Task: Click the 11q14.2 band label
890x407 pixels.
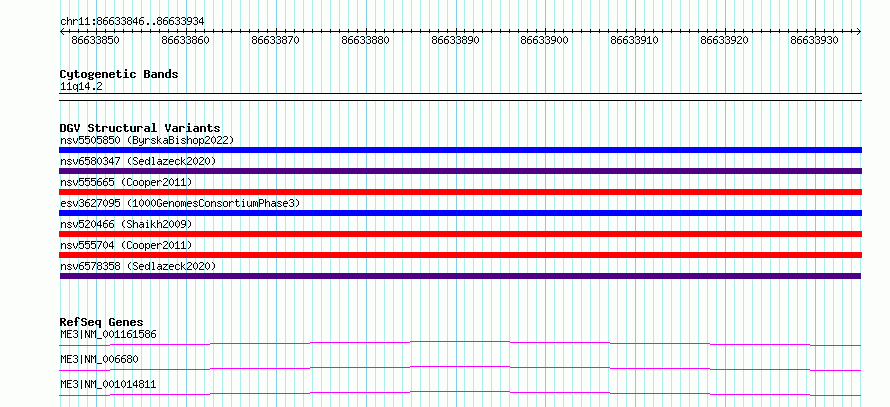Action: 81,87
